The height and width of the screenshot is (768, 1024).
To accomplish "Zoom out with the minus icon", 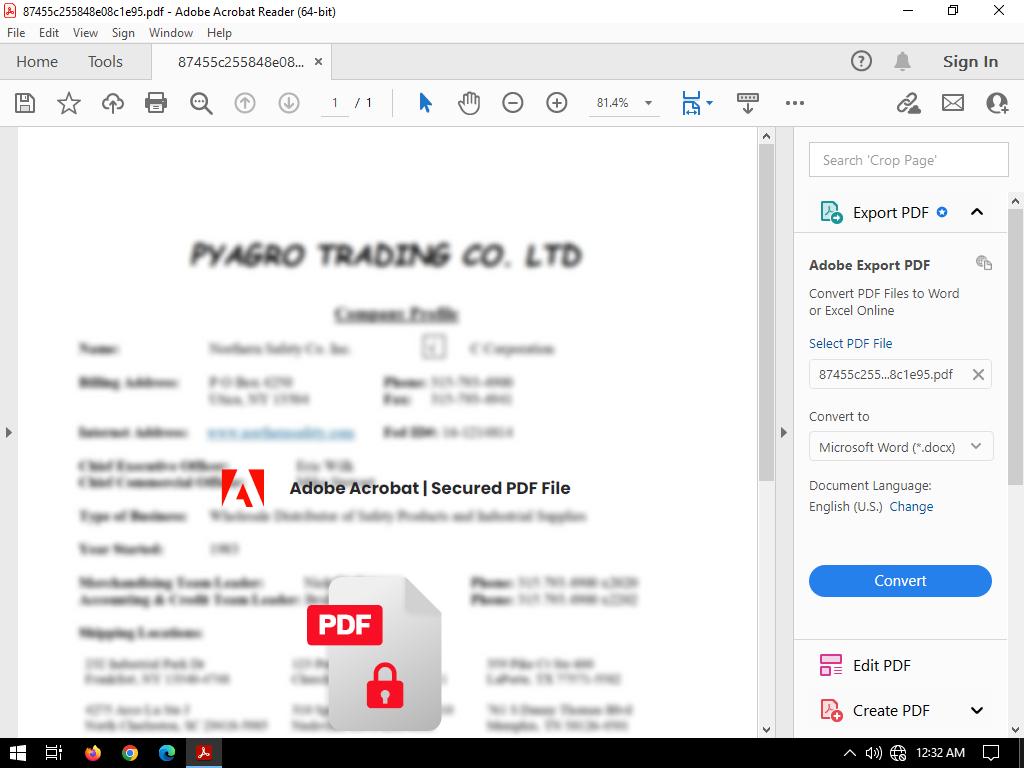I will point(513,103).
